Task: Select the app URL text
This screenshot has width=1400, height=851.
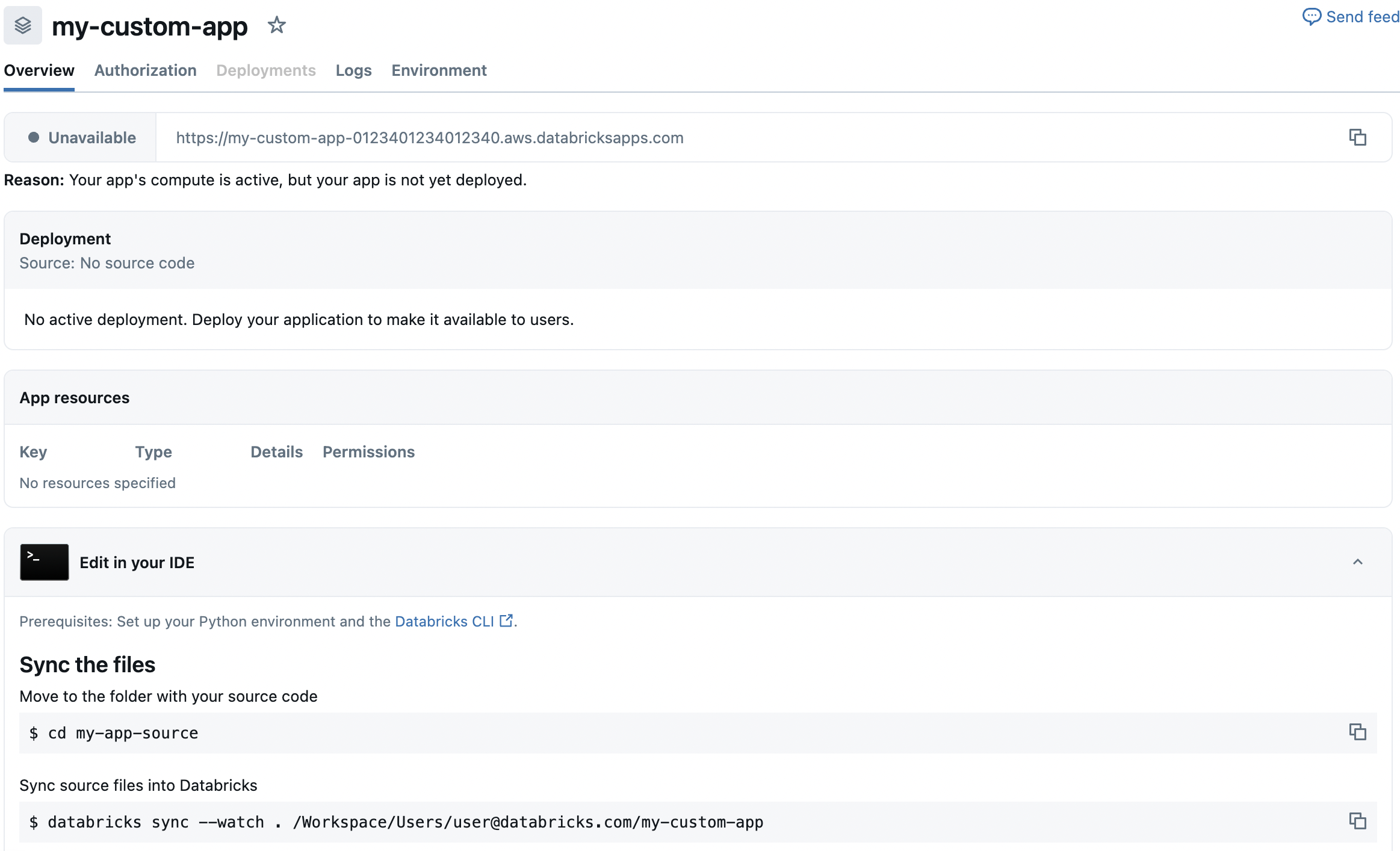Action: click(429, 137)
